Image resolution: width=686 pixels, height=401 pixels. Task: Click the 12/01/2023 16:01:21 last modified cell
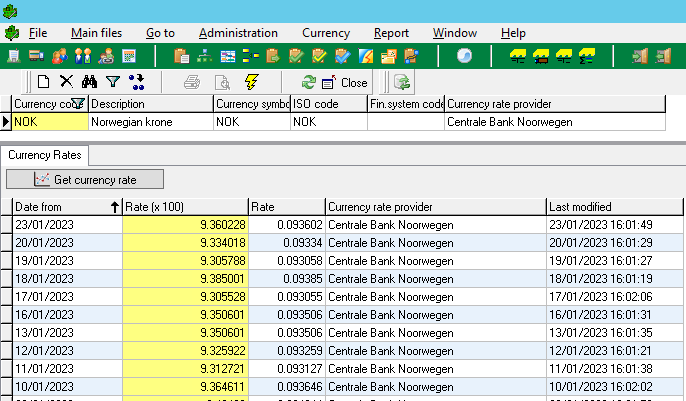click(615, 351)
